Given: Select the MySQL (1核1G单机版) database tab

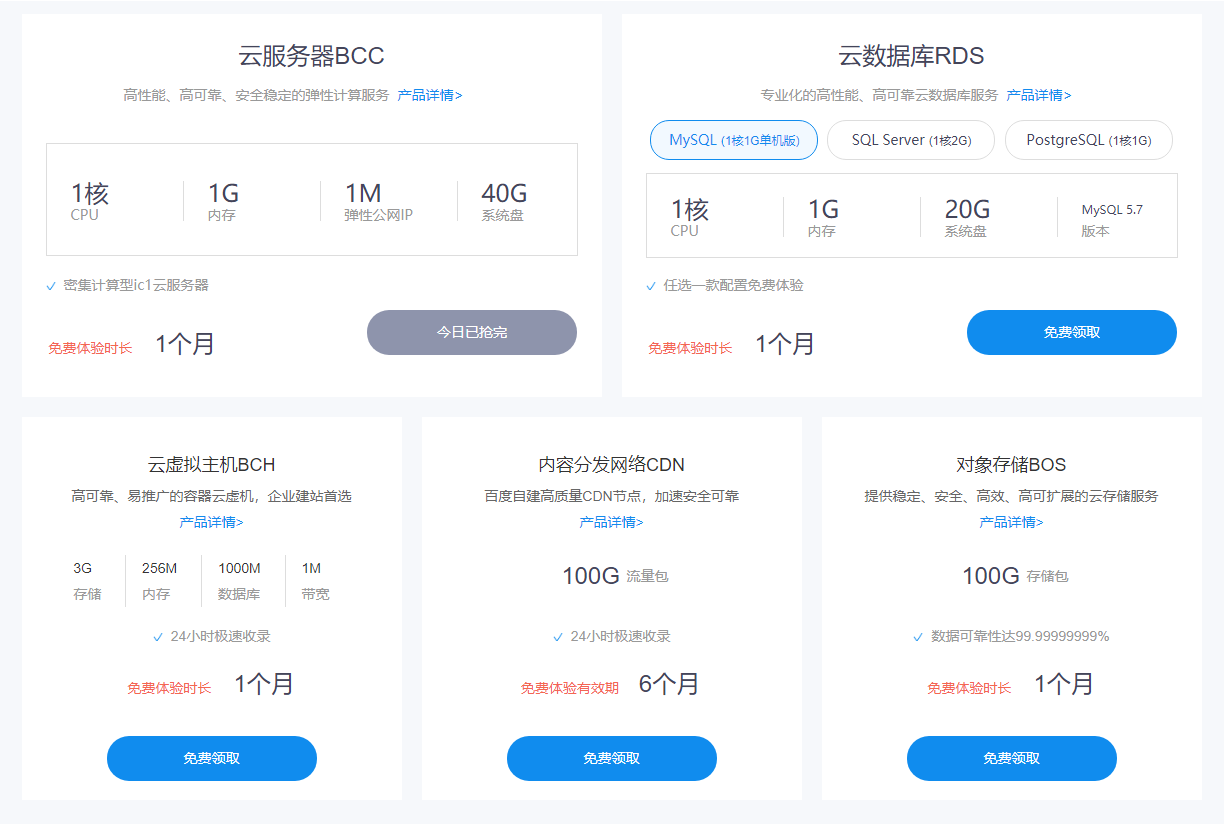Looking at the screenshot, I should (x=733, y=140).
